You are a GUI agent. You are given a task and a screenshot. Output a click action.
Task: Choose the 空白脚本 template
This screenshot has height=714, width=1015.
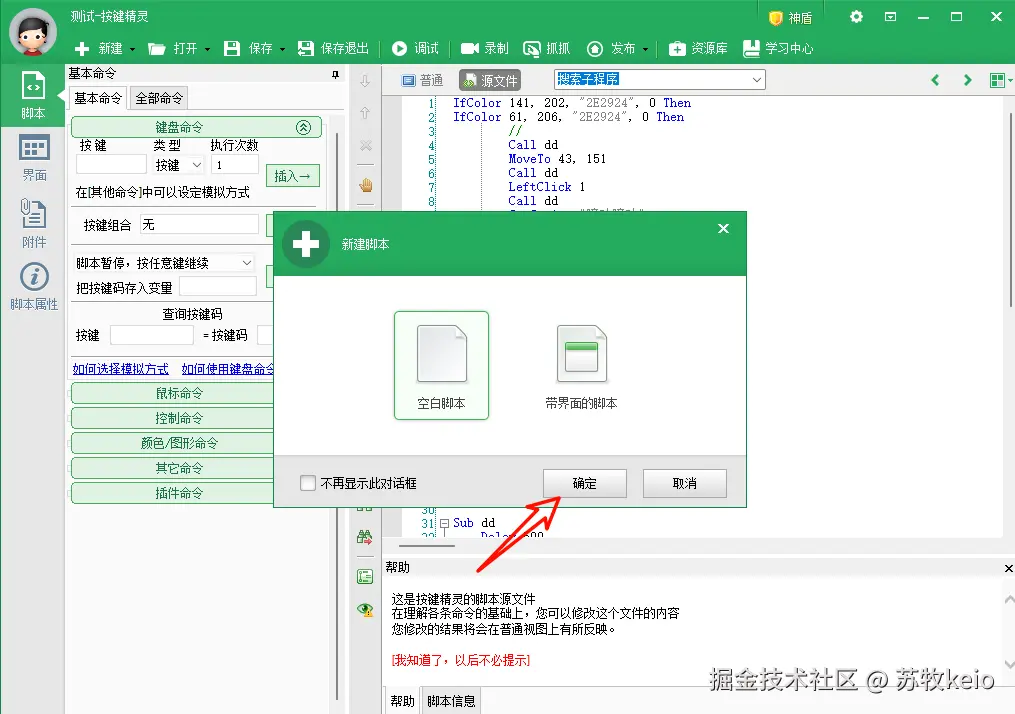(441, 366)
